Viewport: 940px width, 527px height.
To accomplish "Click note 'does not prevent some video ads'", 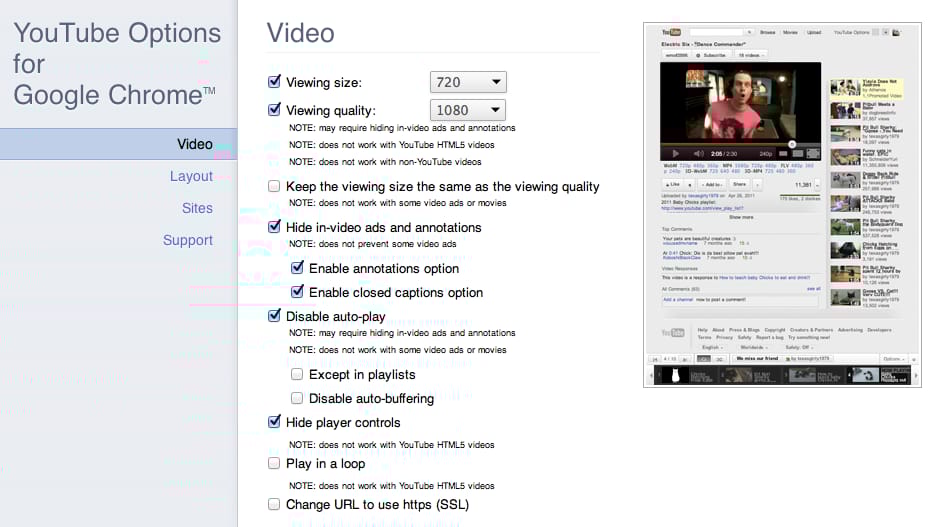I will [372, 244].
